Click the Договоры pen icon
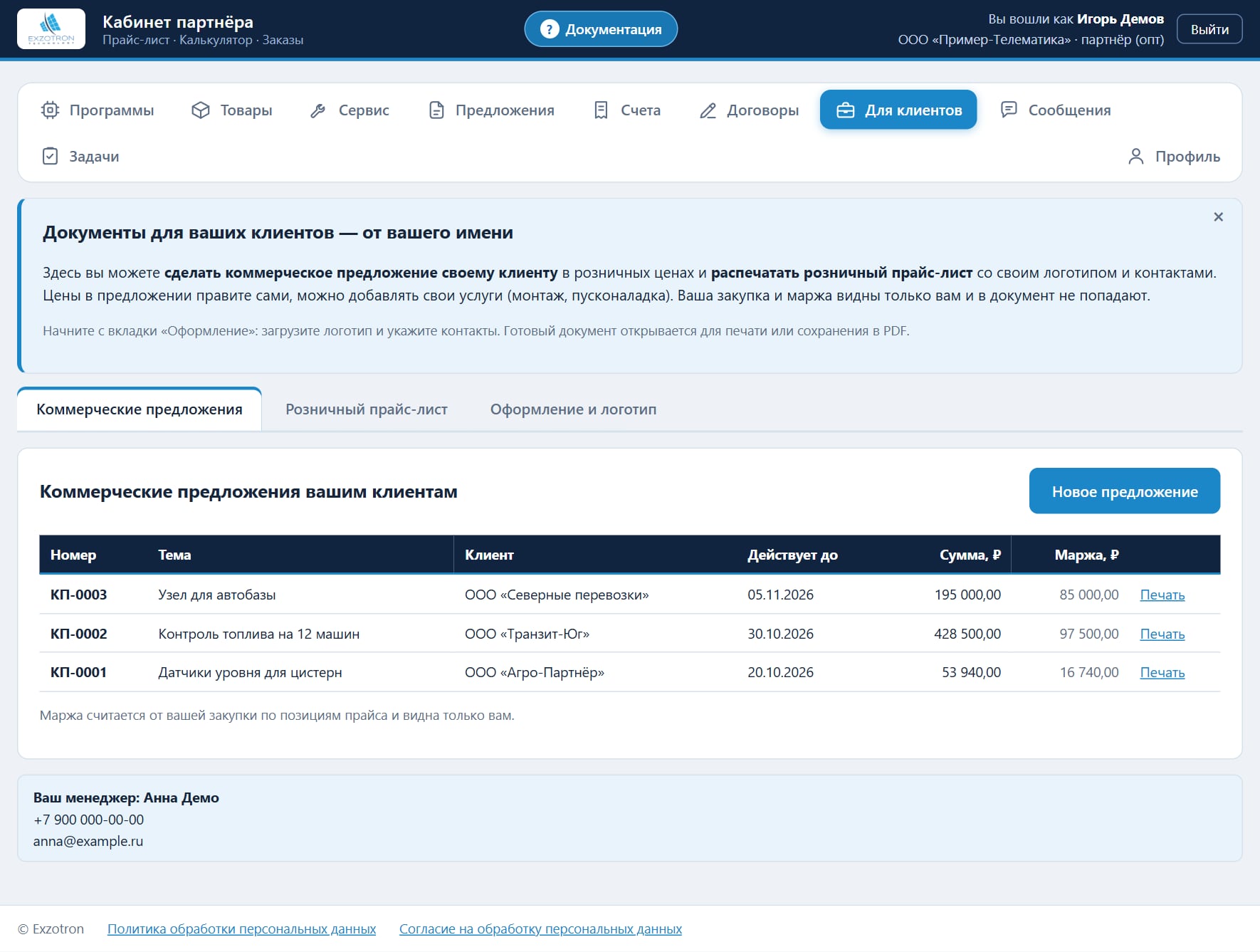The width and height of the screenshot is (1260, 952). [x=708, y=110]
